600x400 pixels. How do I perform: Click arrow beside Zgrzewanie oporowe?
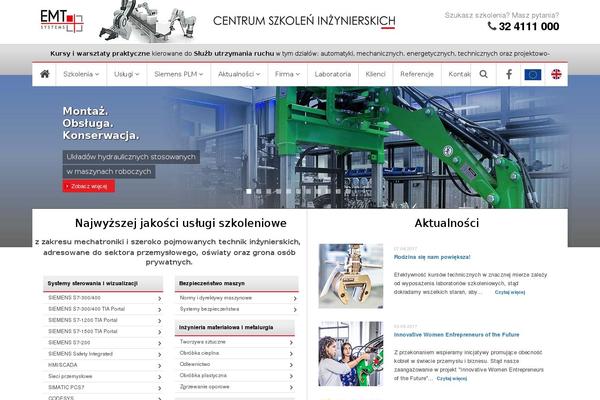pos(291,387)
